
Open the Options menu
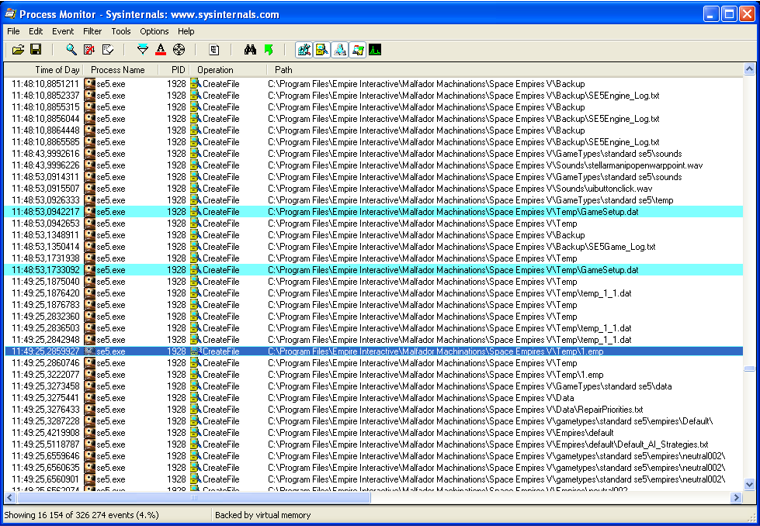coord(154,32)
